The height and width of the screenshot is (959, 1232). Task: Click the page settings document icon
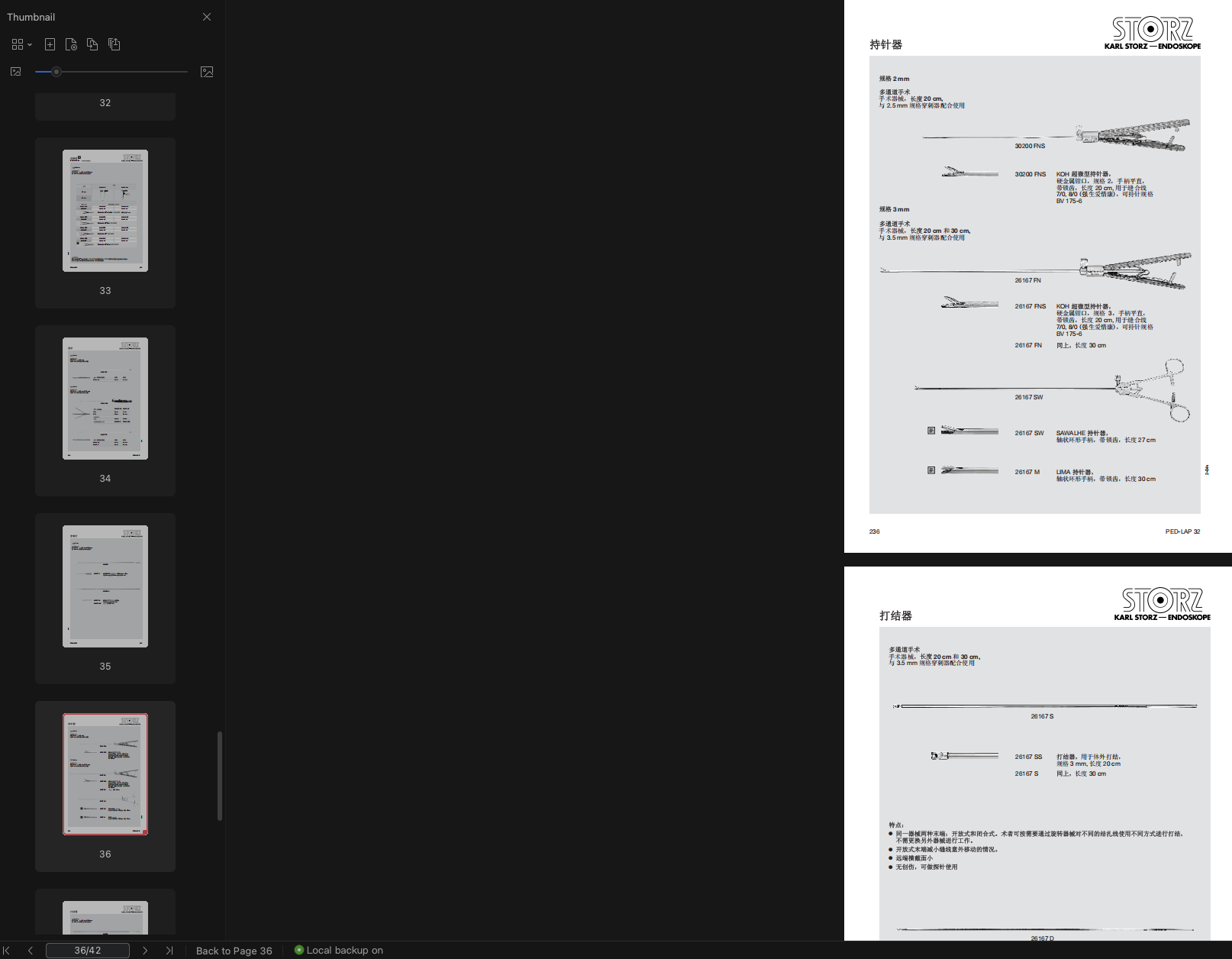point(71,45)
